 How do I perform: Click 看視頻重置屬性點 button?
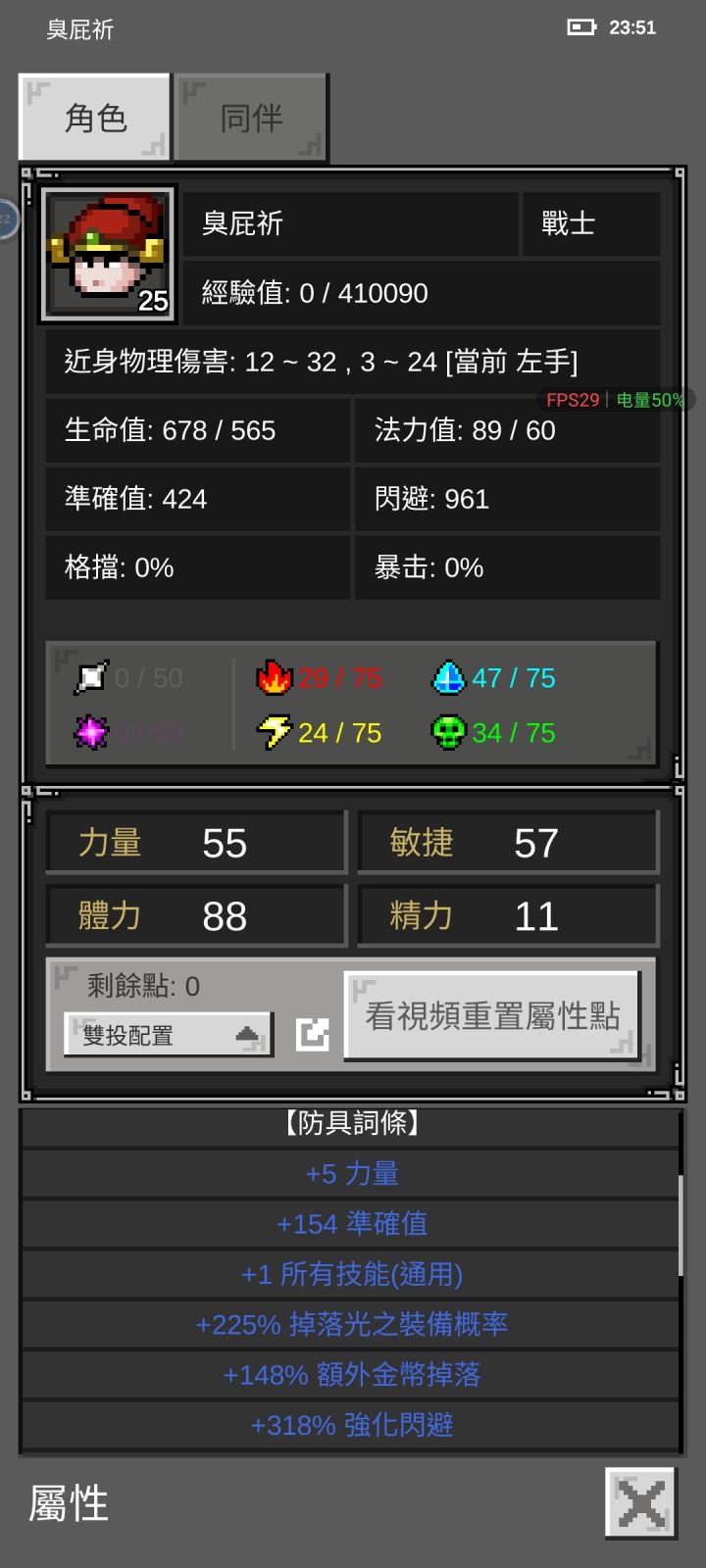[493, 1016]
